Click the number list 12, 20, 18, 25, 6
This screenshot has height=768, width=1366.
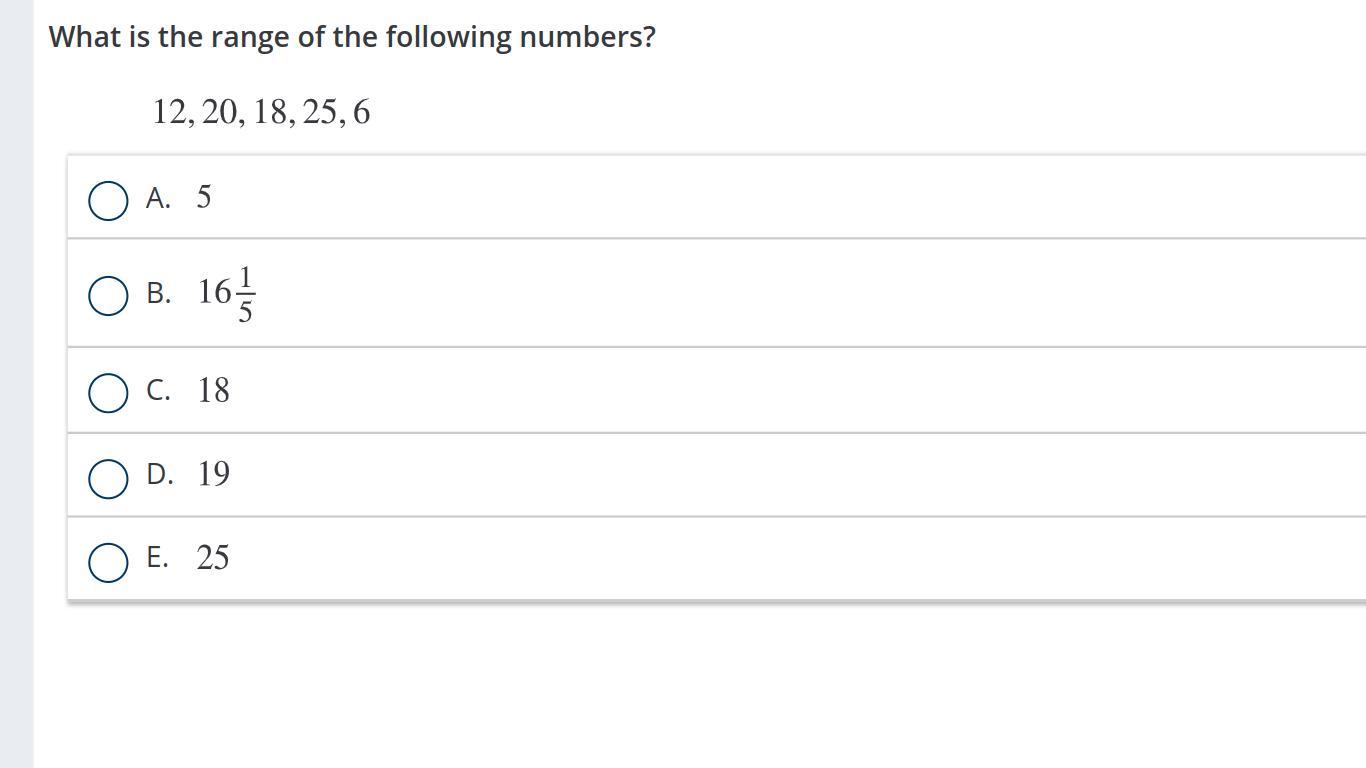click(x=261, y=112)
